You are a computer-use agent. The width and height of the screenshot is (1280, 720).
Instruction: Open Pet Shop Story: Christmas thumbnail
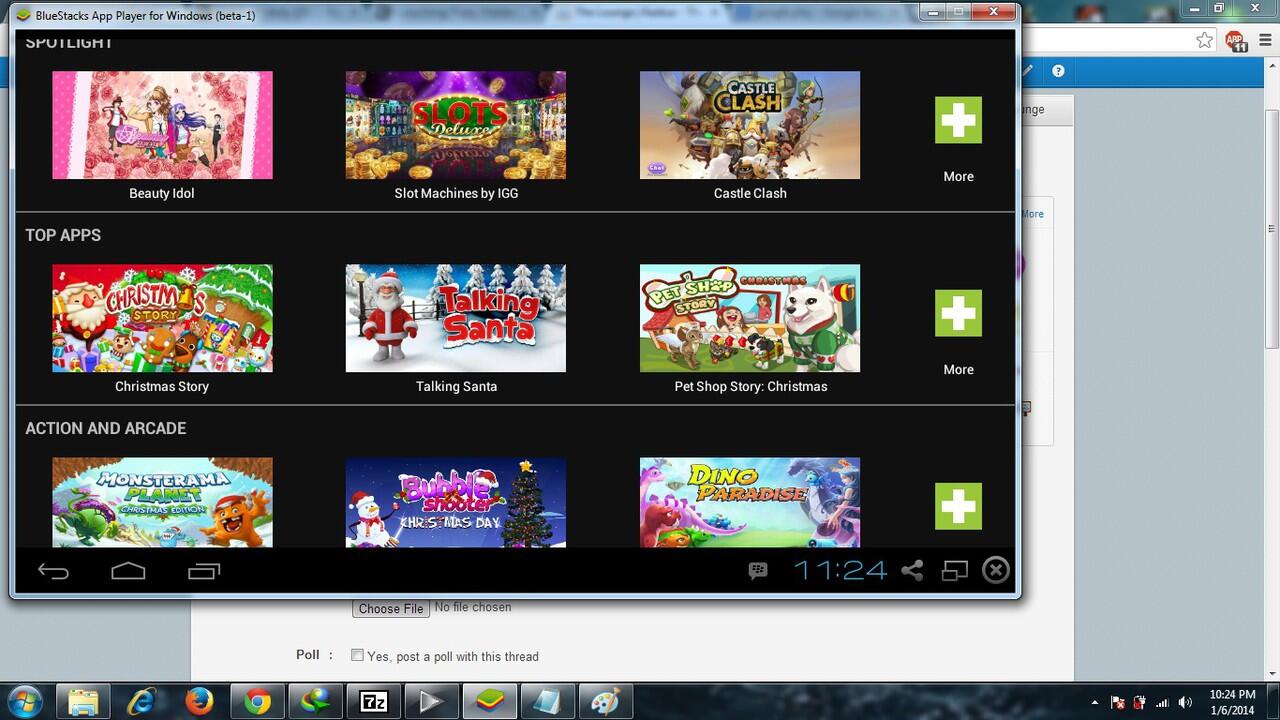coord(750,318)
